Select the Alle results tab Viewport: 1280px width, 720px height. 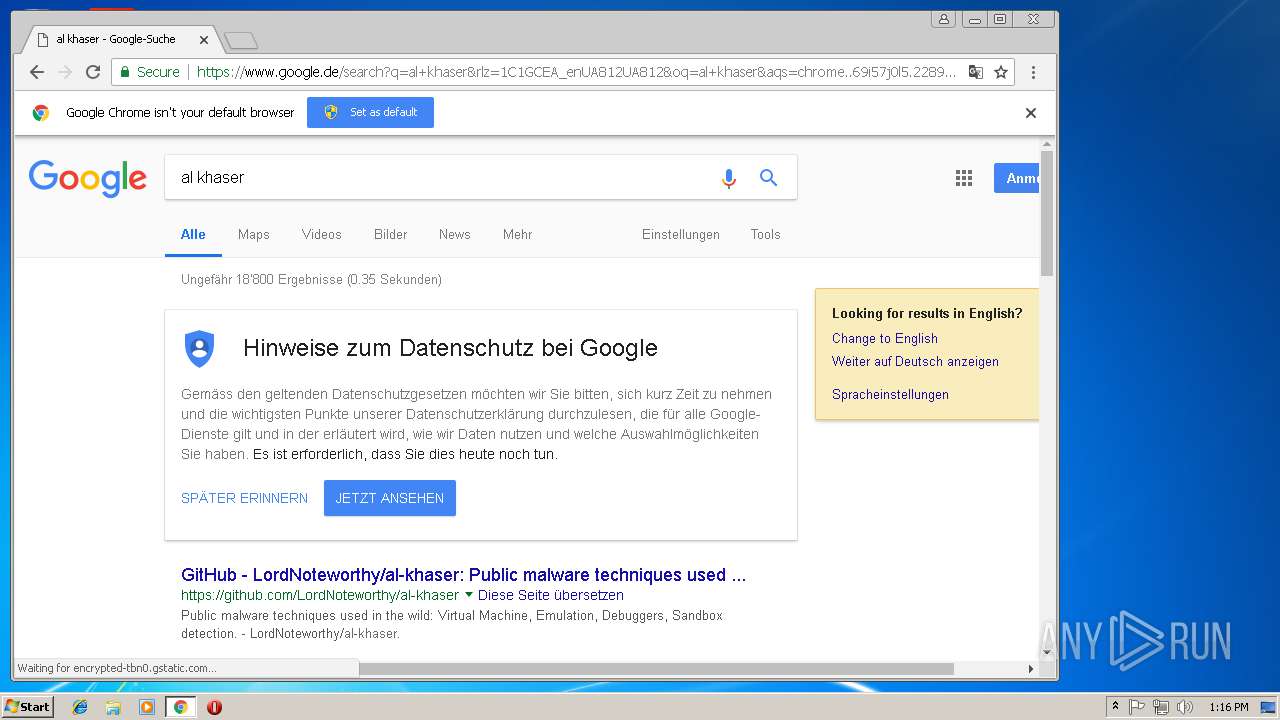point(193,234)
